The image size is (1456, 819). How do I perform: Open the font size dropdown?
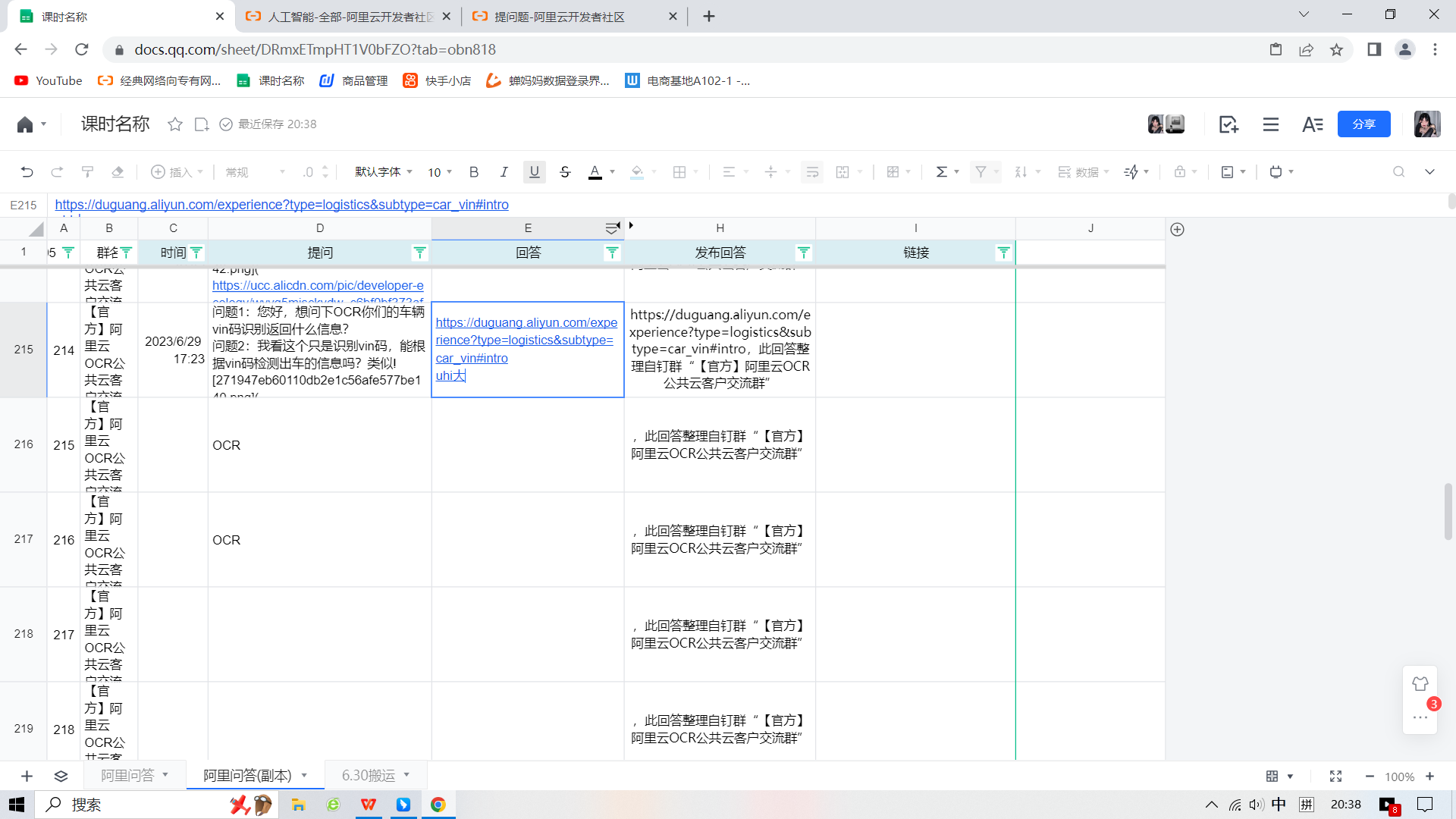(440, 172)
